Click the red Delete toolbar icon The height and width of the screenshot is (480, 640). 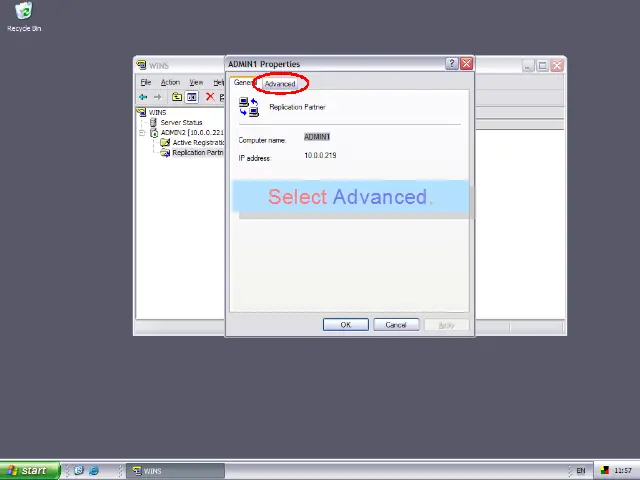coord(209,97)
